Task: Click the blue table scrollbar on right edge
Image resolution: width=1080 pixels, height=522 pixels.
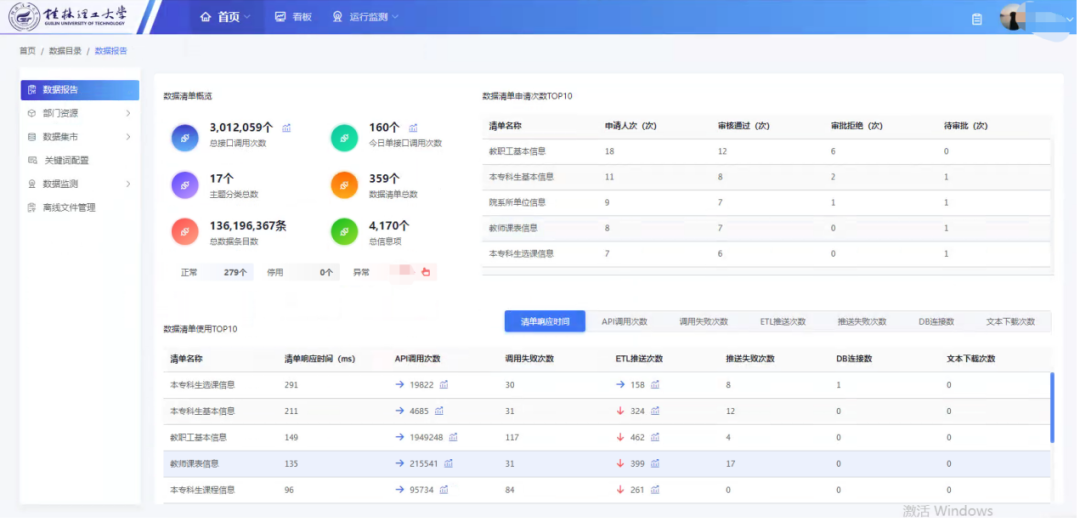Action: 1051,407
